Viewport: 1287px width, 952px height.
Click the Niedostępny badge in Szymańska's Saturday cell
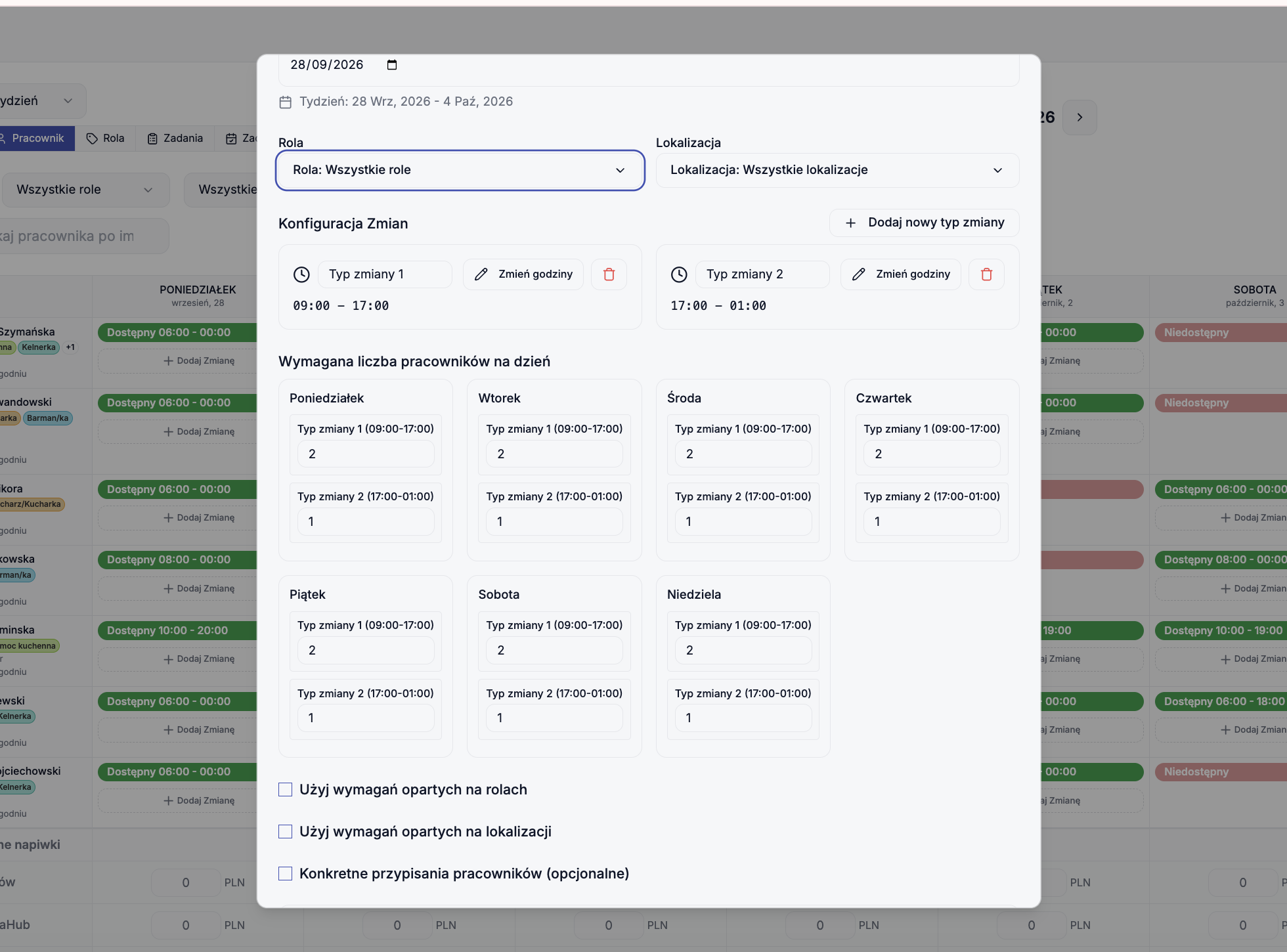coord(1220,333)
